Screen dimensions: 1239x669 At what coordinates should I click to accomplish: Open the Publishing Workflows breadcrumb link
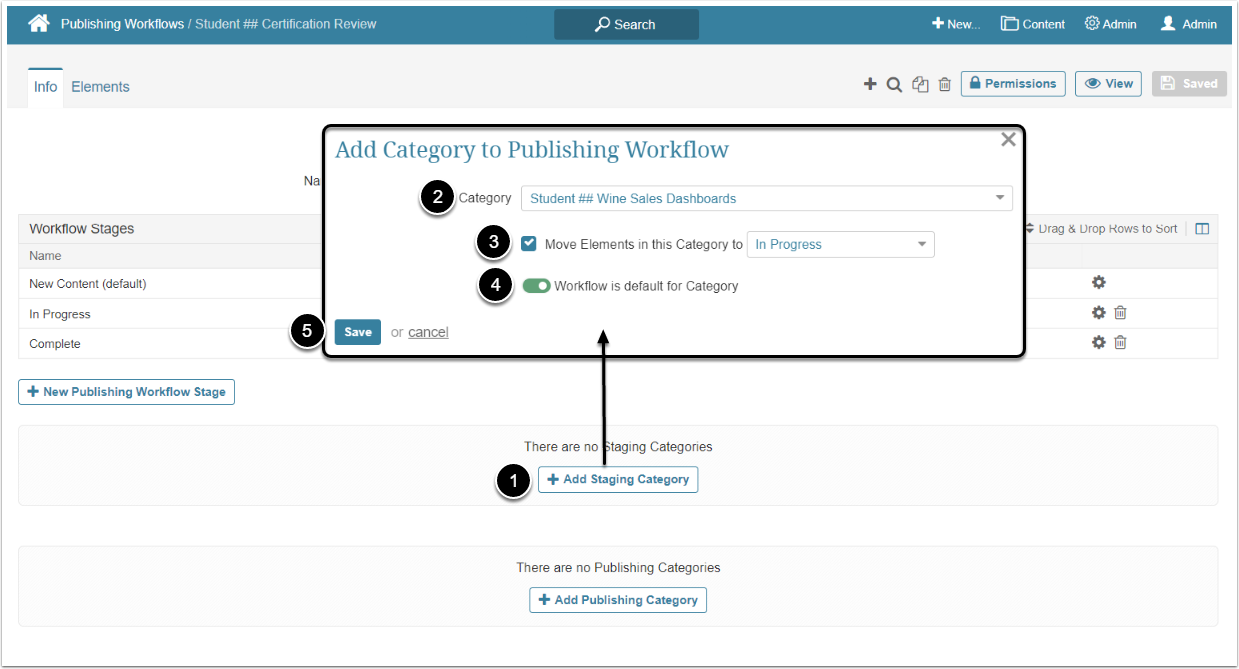[x=122, y=24]
